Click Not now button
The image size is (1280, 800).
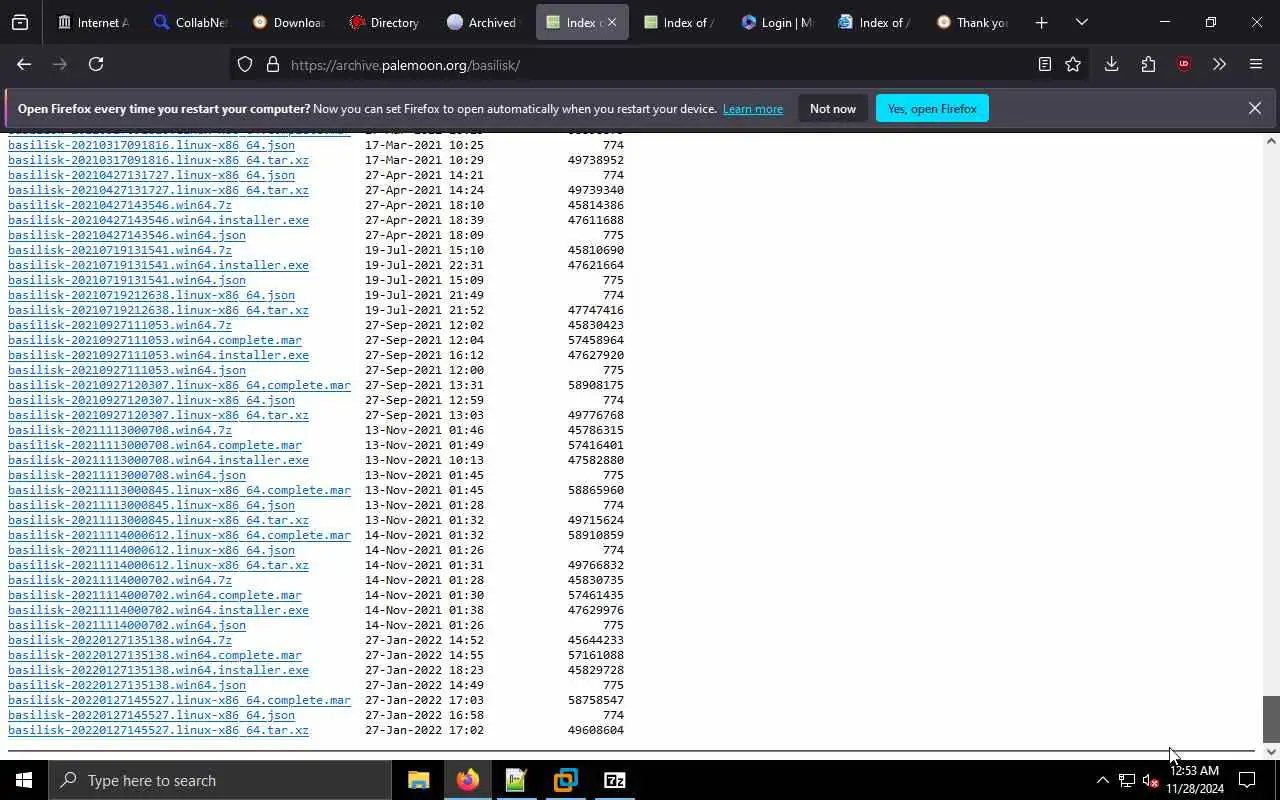click(833, 108)
